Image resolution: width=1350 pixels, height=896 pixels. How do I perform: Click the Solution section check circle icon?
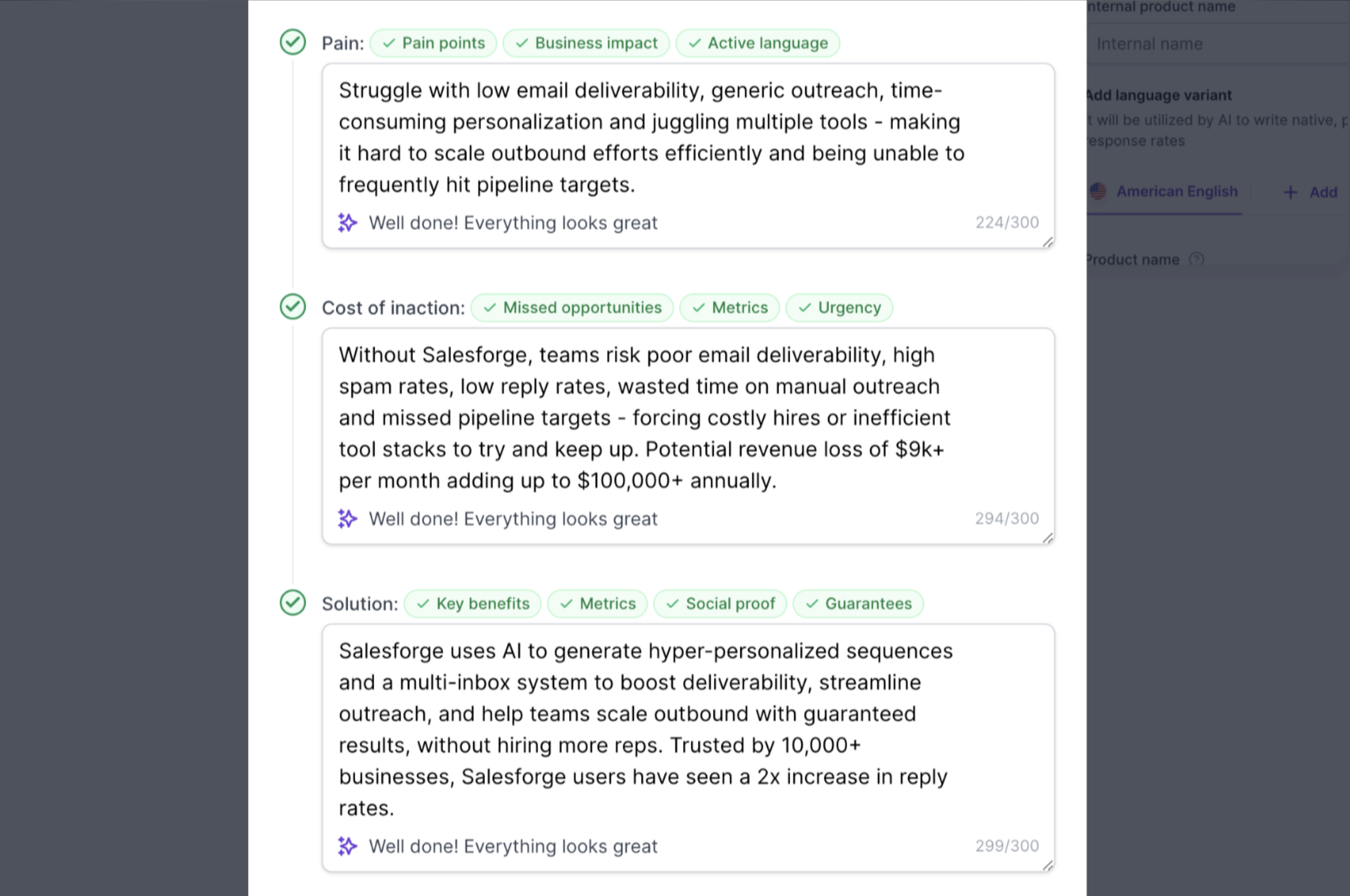tap(293, 603)
